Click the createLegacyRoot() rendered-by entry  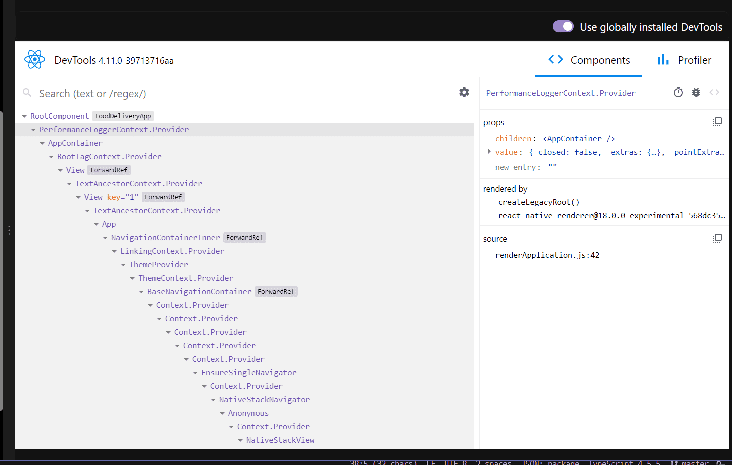tap(539, 202)
